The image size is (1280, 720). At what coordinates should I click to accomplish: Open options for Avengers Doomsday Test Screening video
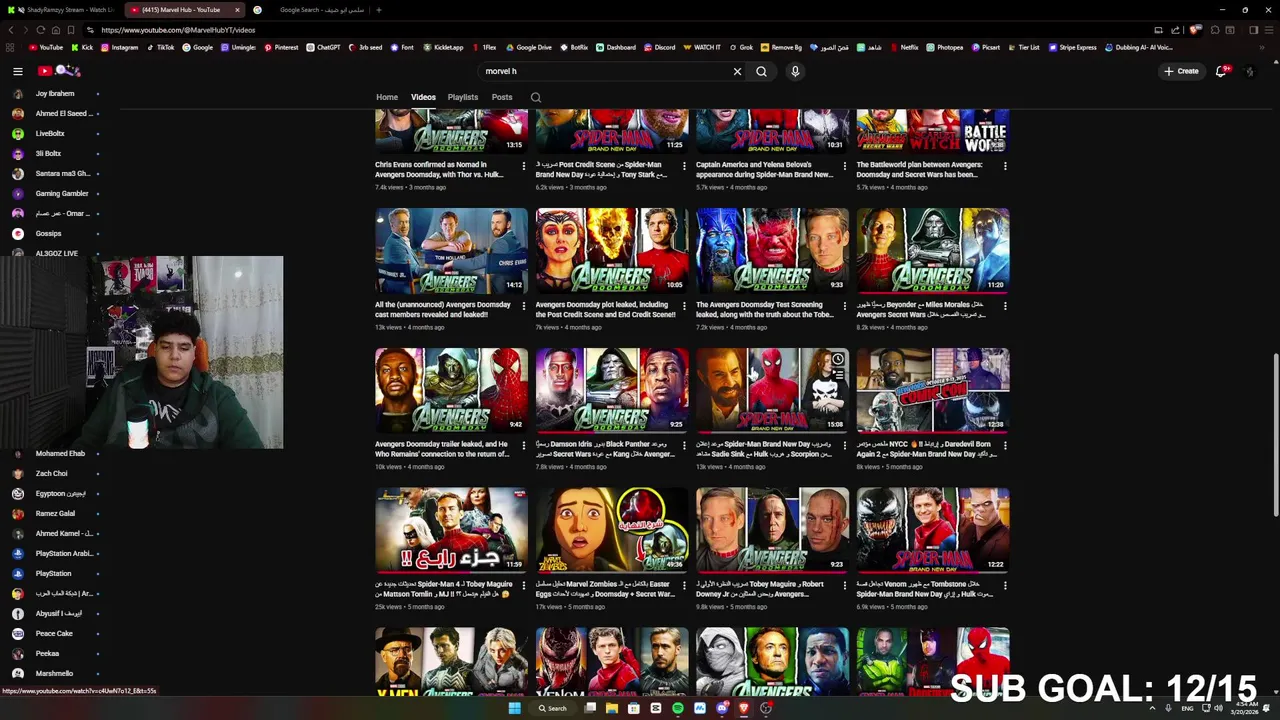click(x=844, y=306)
